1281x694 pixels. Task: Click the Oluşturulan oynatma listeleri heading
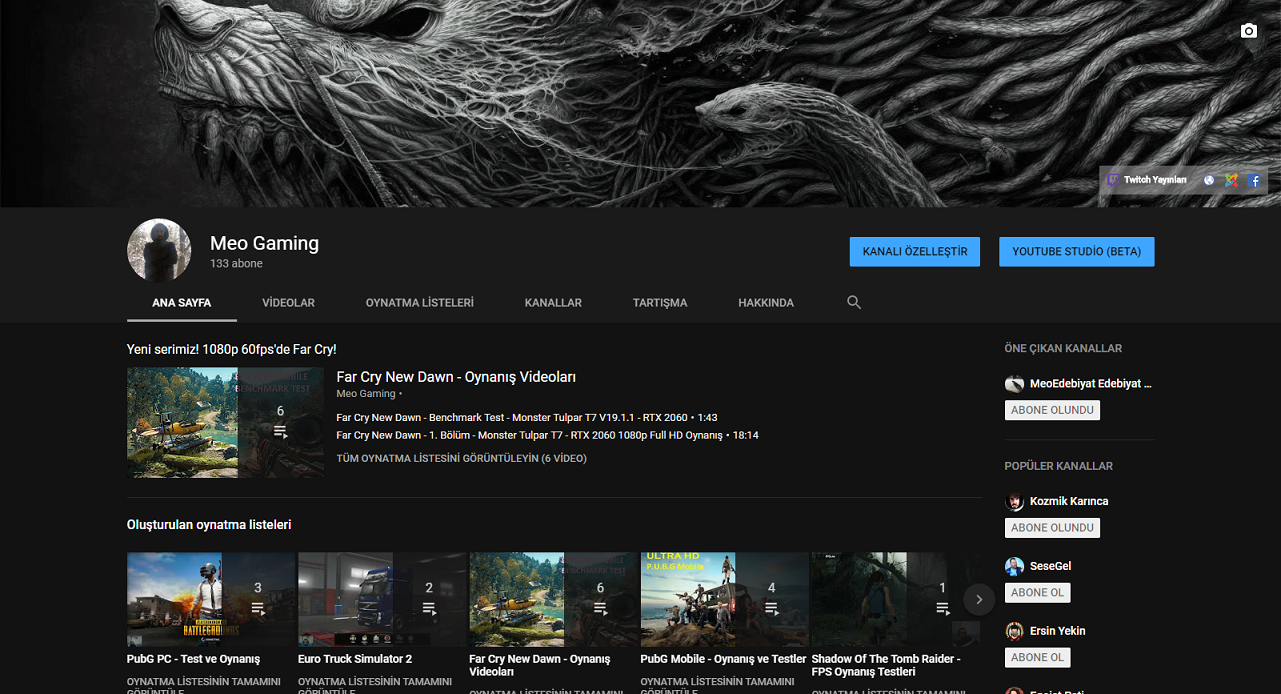click(x=209, y=525)
